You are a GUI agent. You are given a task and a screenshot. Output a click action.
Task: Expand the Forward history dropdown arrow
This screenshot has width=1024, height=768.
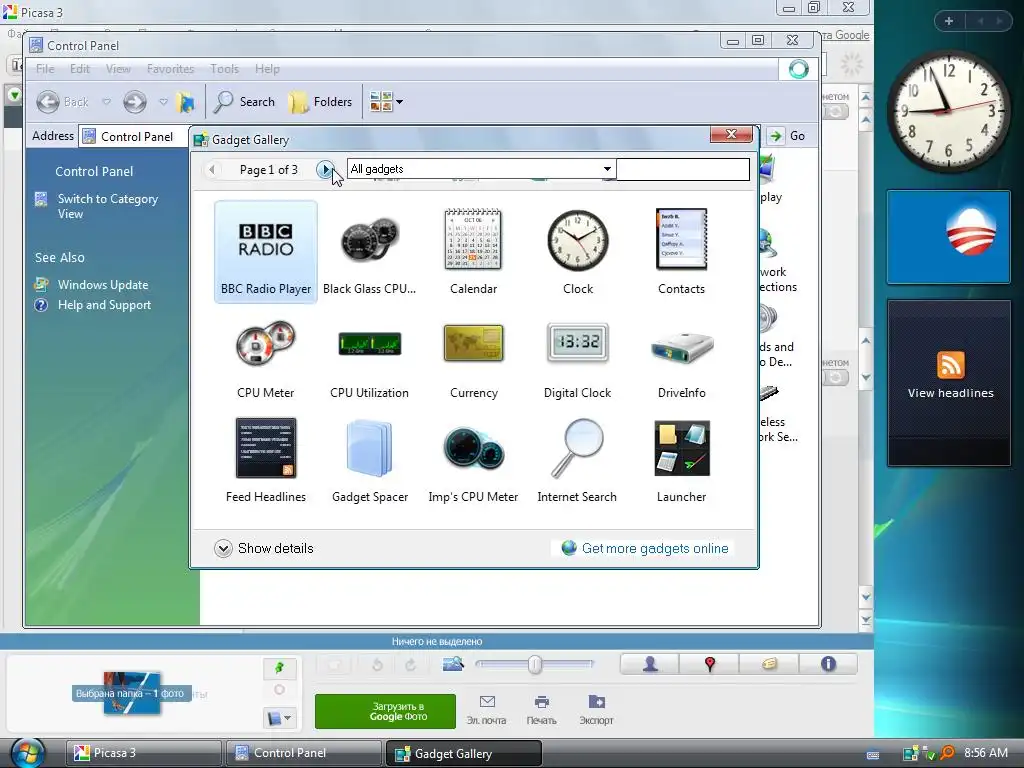tap(163, 102)
